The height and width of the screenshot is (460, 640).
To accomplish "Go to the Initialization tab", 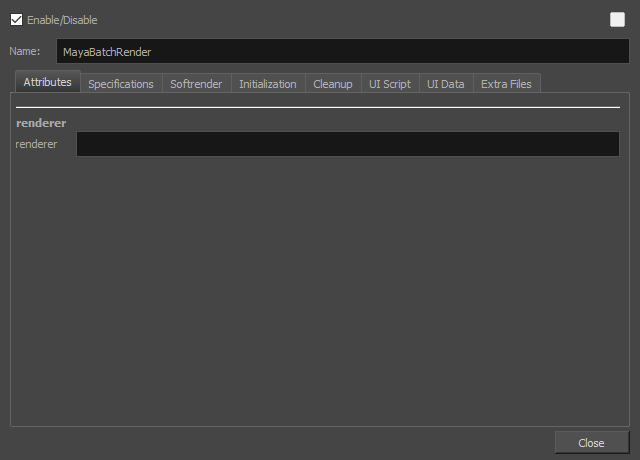I will (268, 84).
